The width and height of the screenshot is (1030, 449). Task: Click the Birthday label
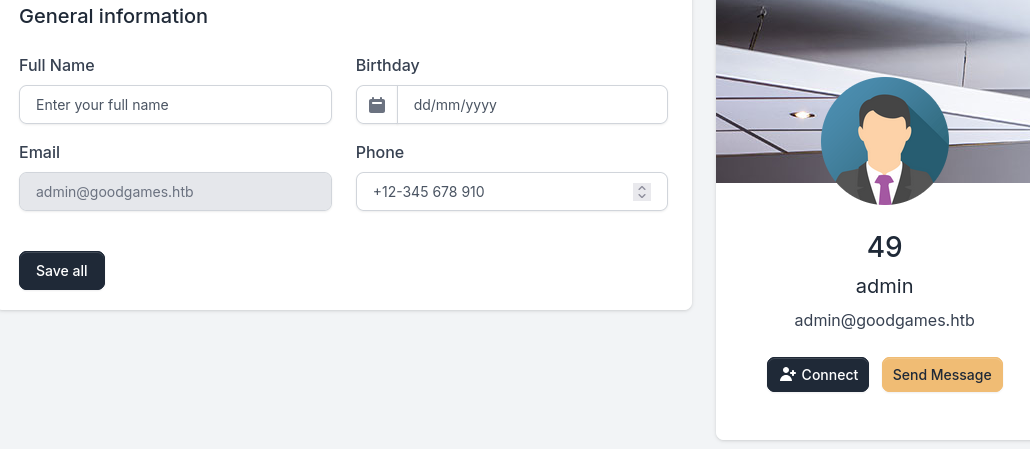388,66
